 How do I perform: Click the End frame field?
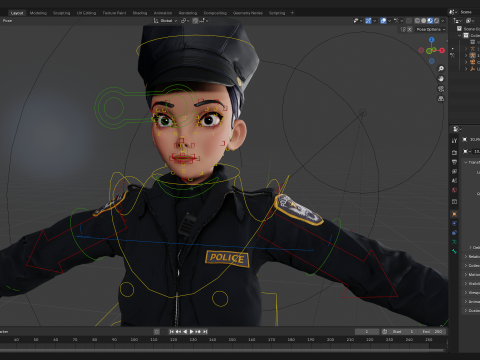[x=432, y=332]
